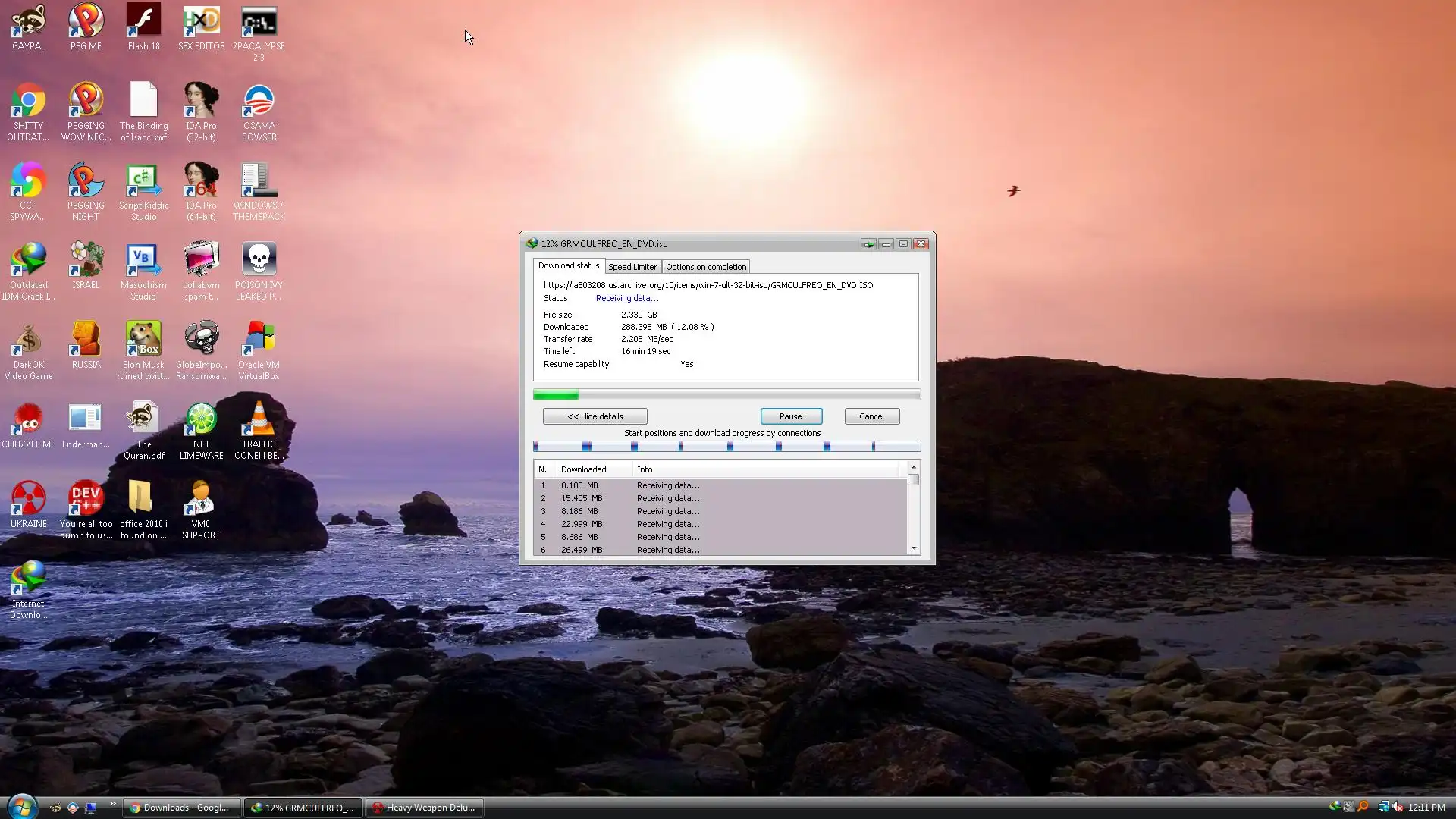1456x819 pixels.
Task: Collapse panel with Hide details button
Action: click(595, 416)
